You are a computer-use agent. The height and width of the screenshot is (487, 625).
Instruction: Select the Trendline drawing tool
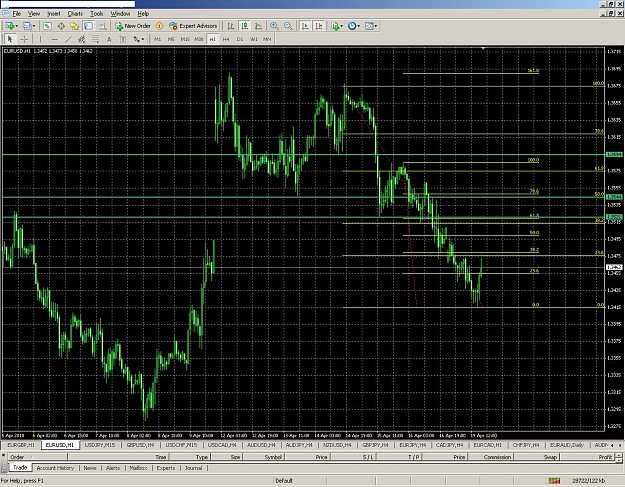pyautogui.click(x=68, y=39)
